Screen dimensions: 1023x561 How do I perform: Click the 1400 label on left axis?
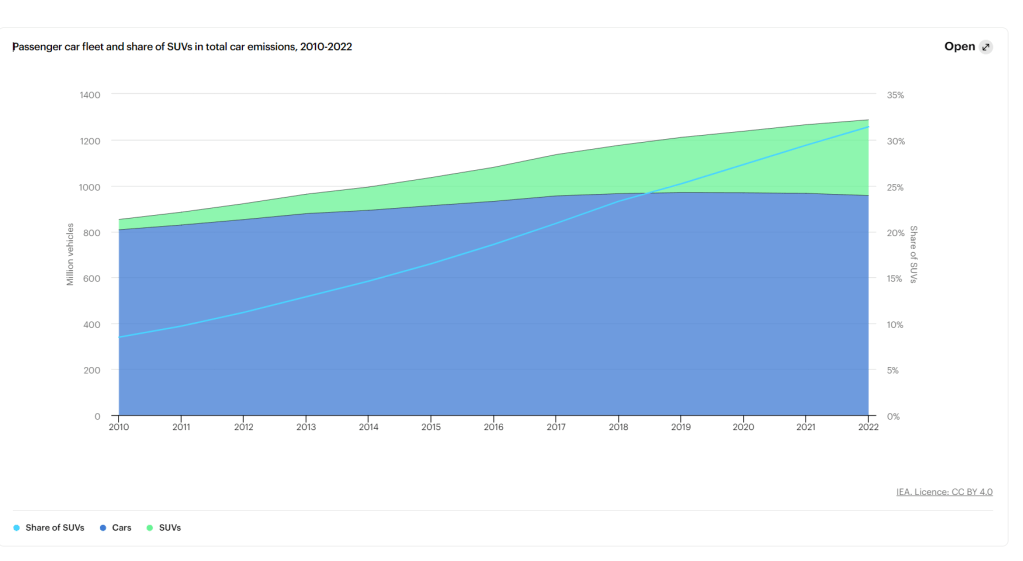pos(90,95)
